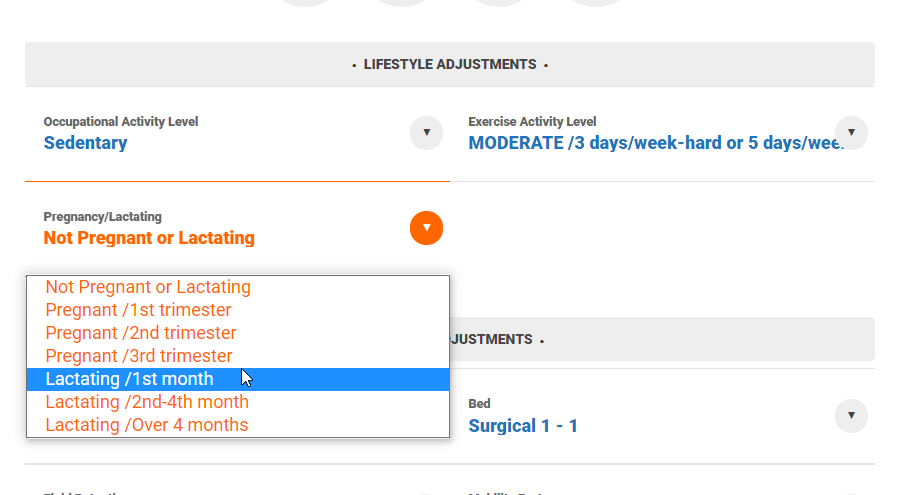Click the MODERATE exercise activity value
Screen dimensions: 907x495
[x=656, y=143]
